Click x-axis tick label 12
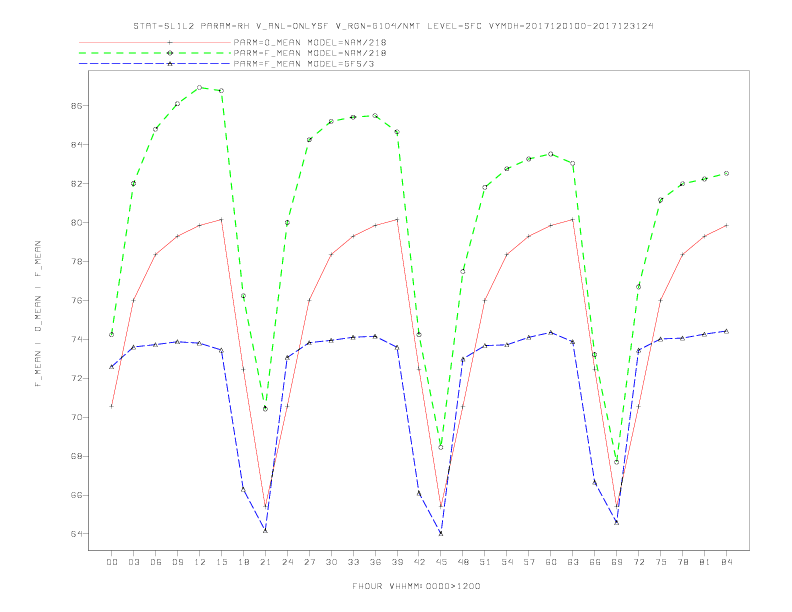The width and height of the screenshot is (792, 612). pyautogui.click(x=200, y=562)
